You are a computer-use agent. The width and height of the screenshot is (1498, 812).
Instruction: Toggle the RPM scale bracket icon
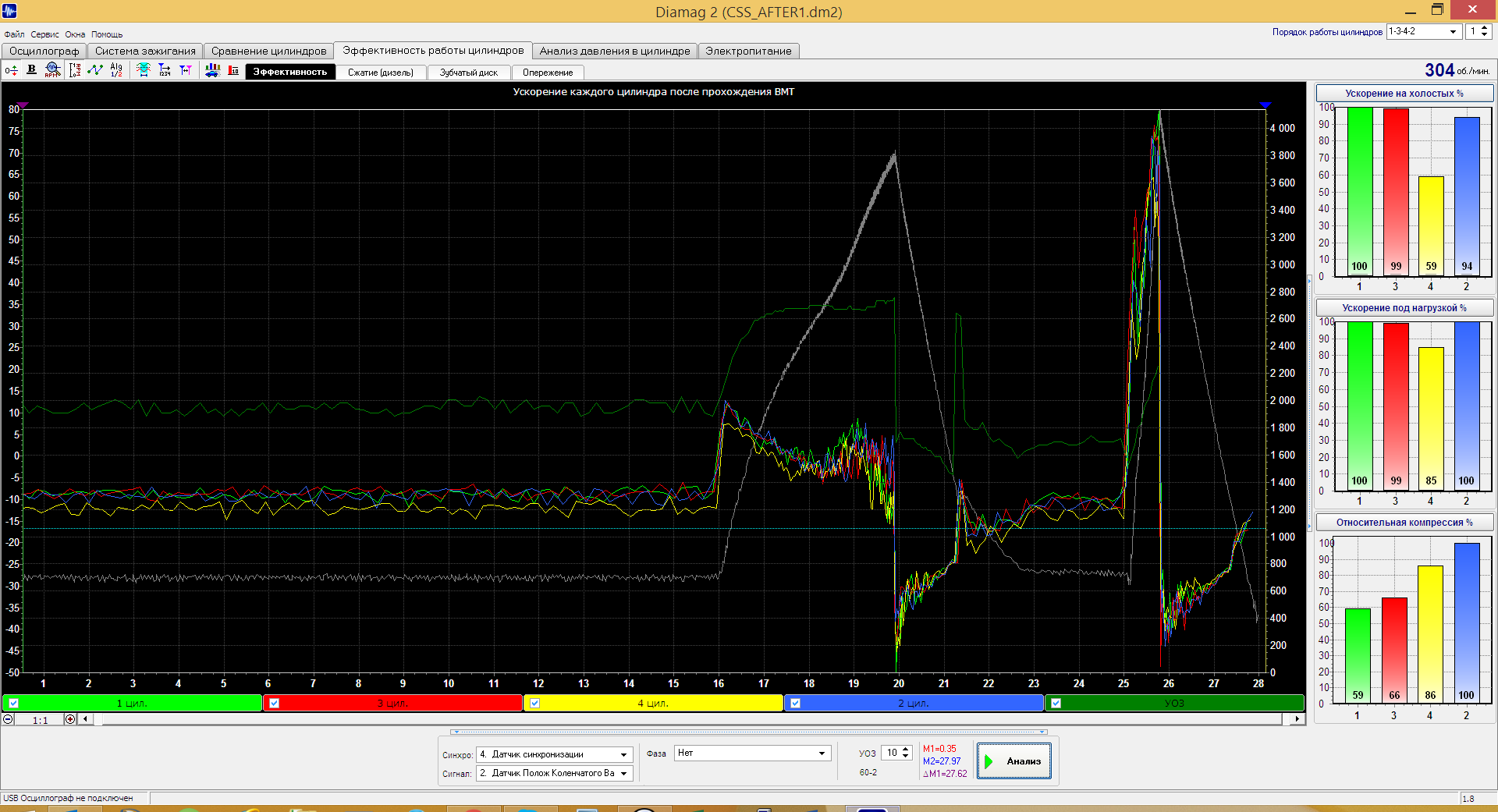click(75, 70)
